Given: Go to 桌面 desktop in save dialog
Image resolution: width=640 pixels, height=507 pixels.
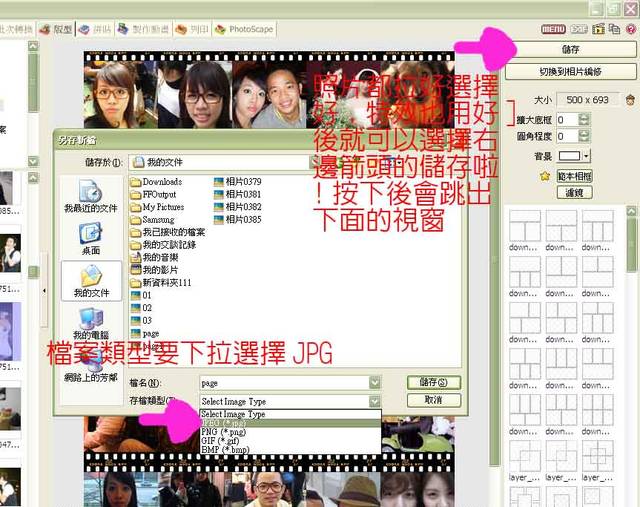Looking at the screenshot, I should pyautogui.click(x=91, y=239).
